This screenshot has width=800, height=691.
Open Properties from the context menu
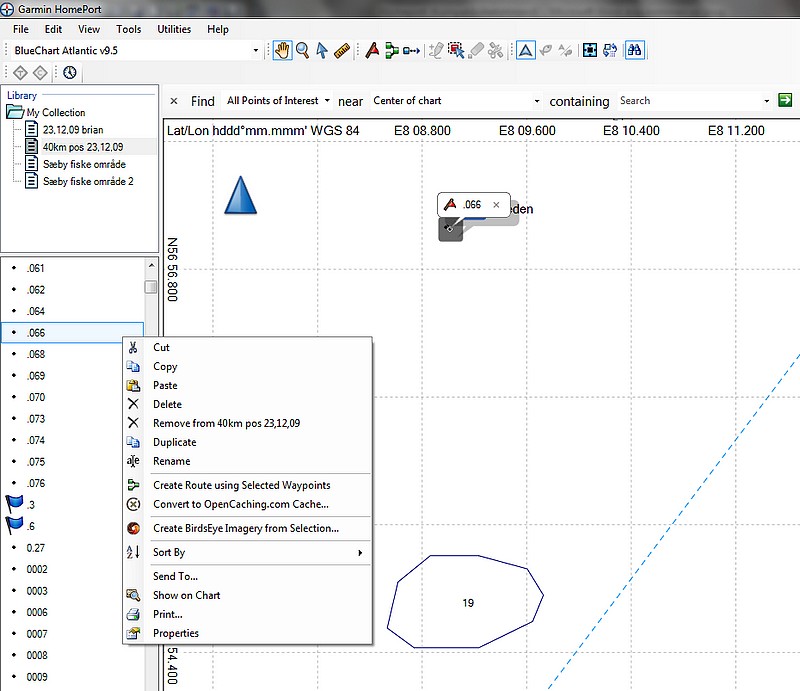pyautogui.click(x=247, y=633)
